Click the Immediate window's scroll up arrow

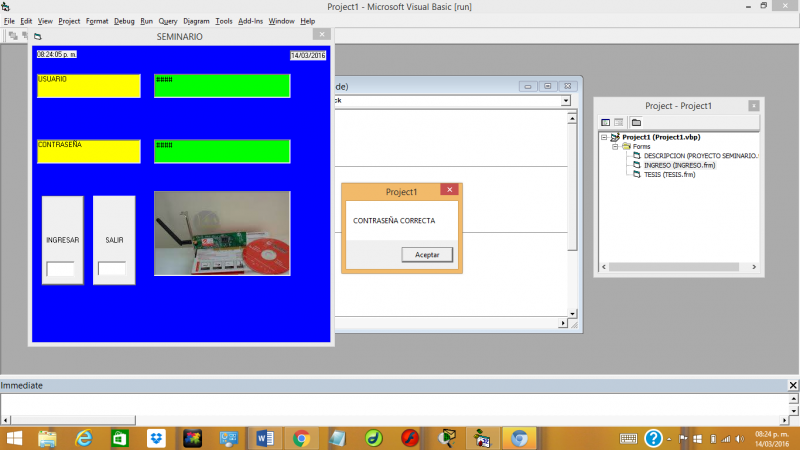pos(794,399)
